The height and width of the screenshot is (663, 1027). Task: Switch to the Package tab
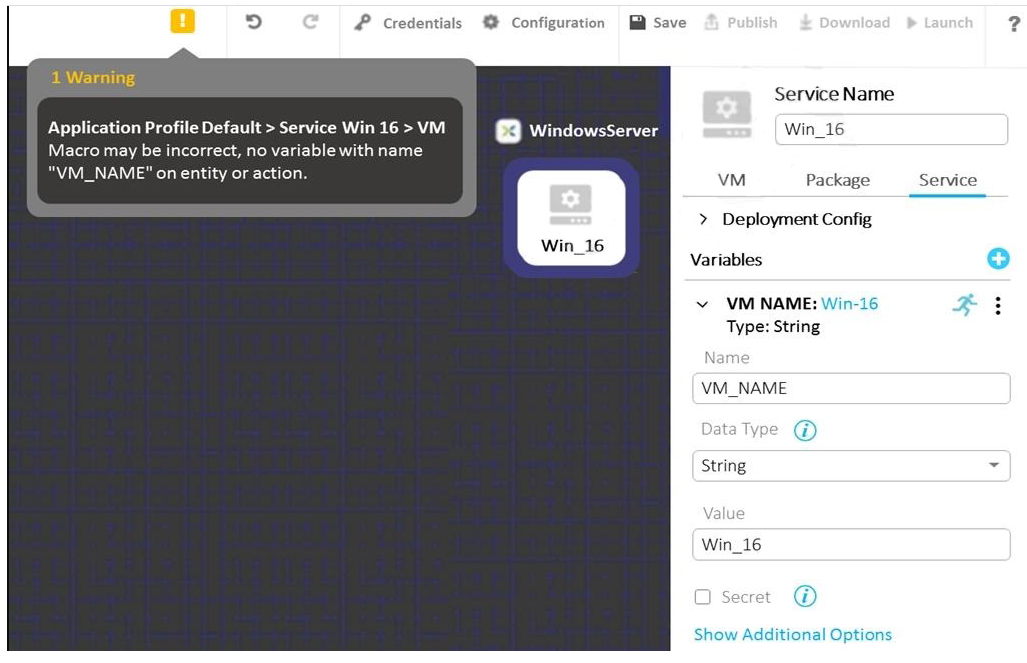[837, 180]
